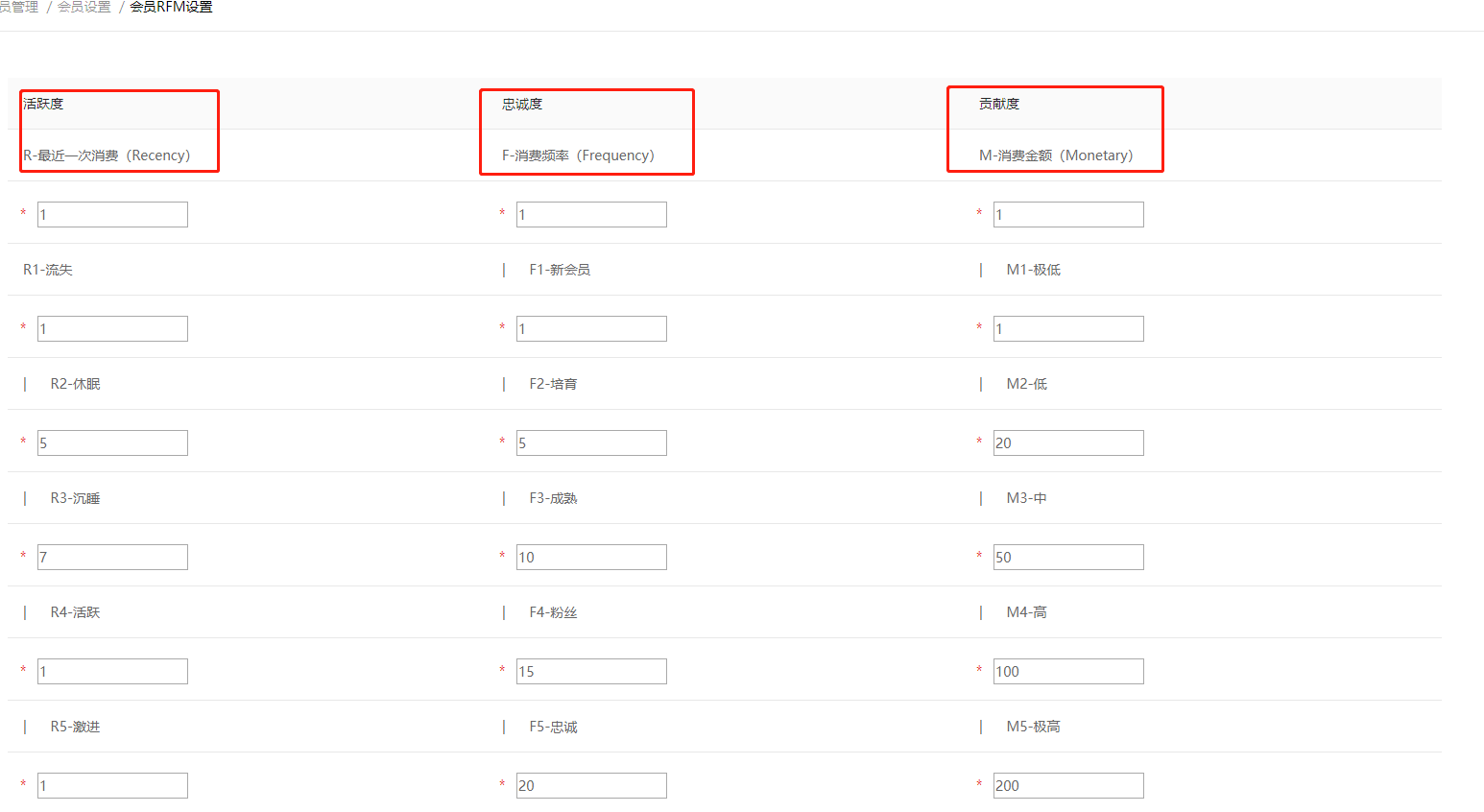The image size is (1484, 812).
Task: Focus the input directly above R2-休眠
Action: click(112, 328)
